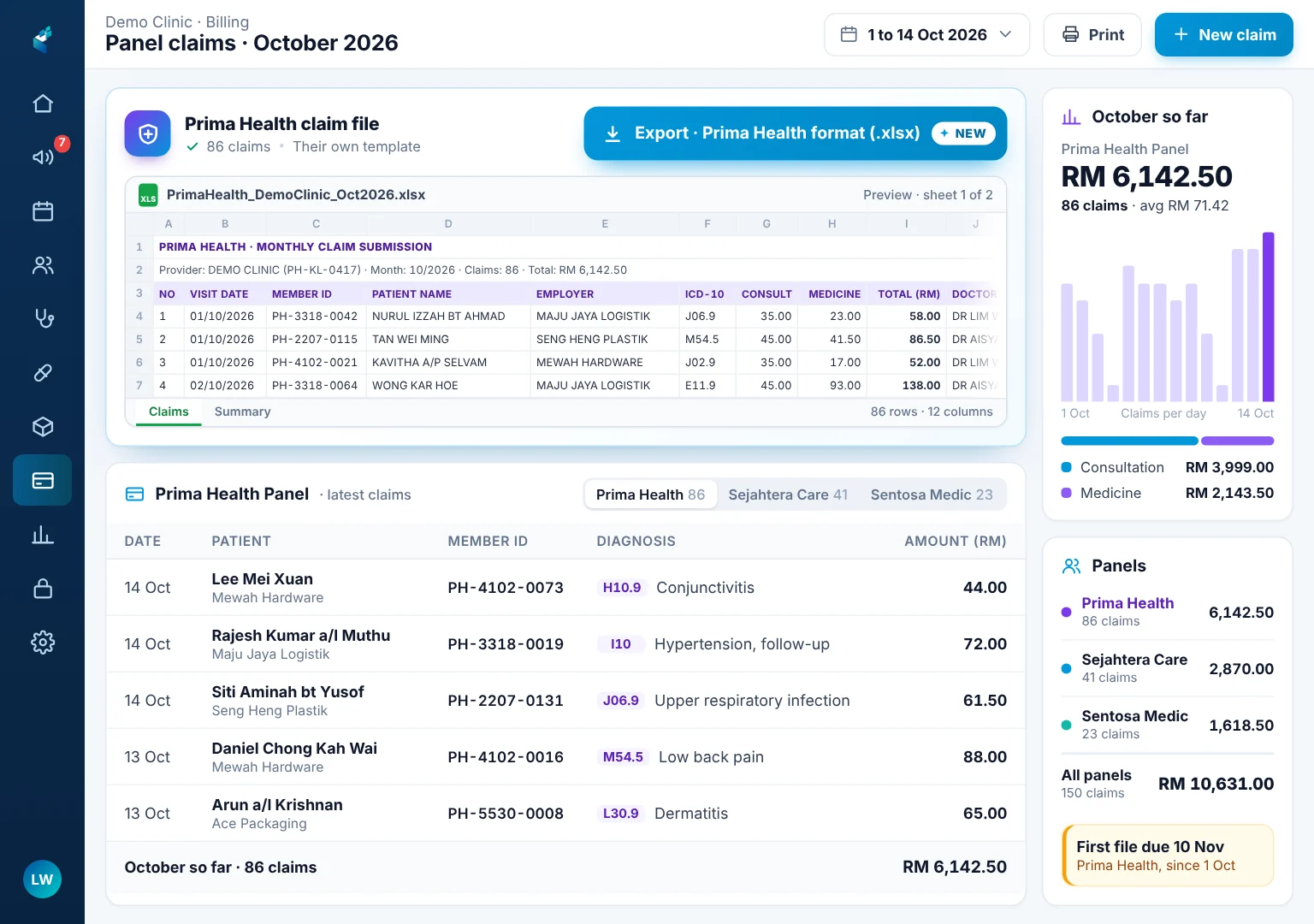
Task: Print the panel claims
Action: click(x=1092, y=35)
